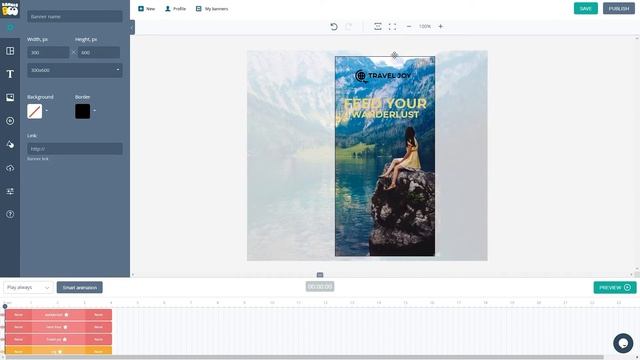Open the cloud upload icon
The height and width of the screenshot is (360, 640).
10,168
